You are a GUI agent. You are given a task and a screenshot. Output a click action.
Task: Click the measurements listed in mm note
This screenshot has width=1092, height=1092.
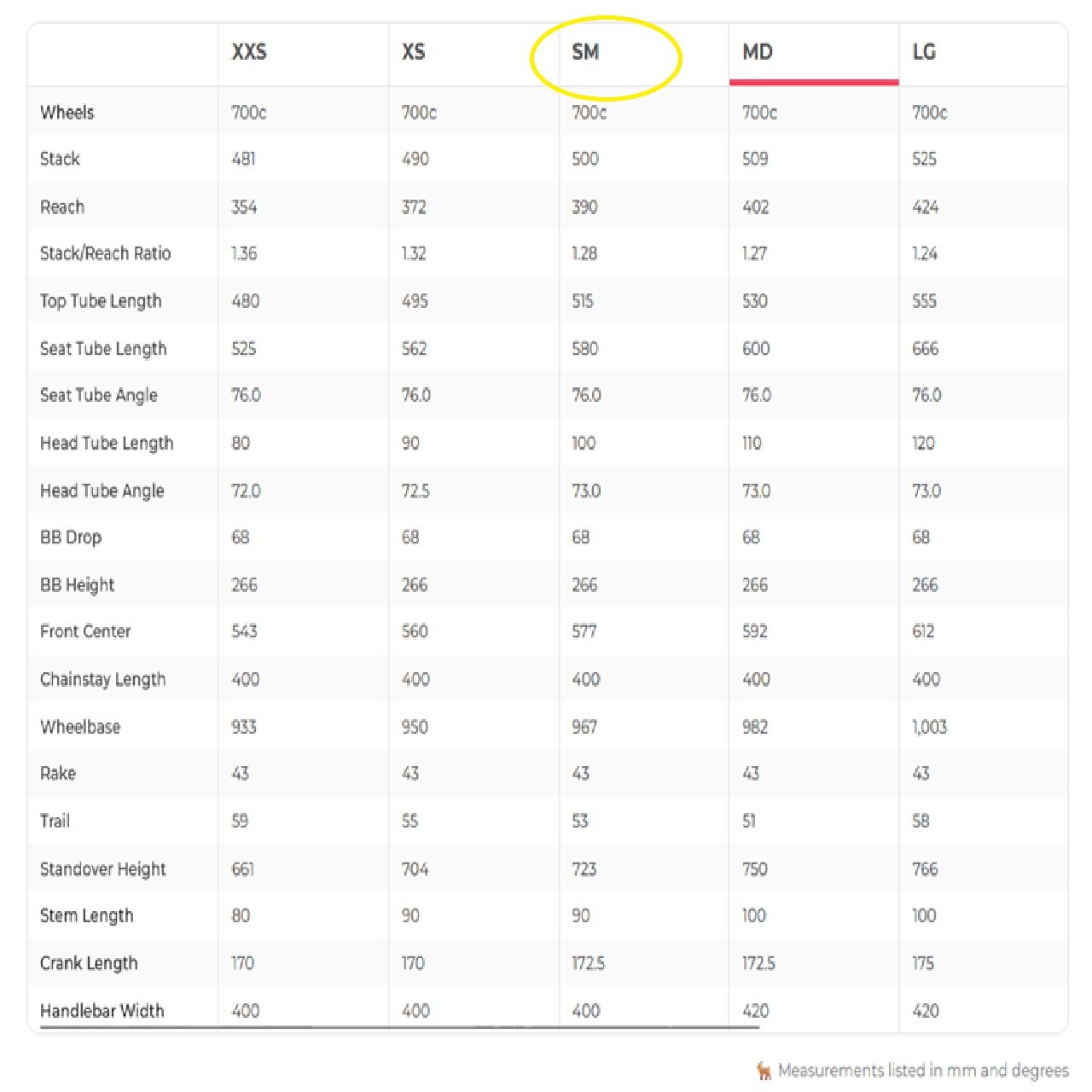[923, 1071]
